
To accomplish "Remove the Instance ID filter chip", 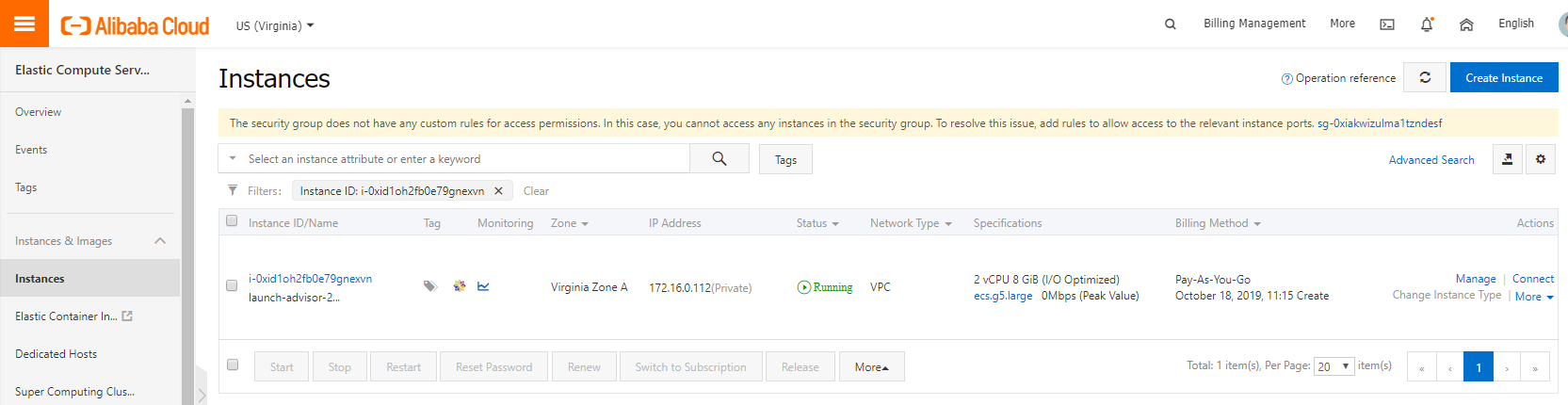I will click(x=498, y=191).
